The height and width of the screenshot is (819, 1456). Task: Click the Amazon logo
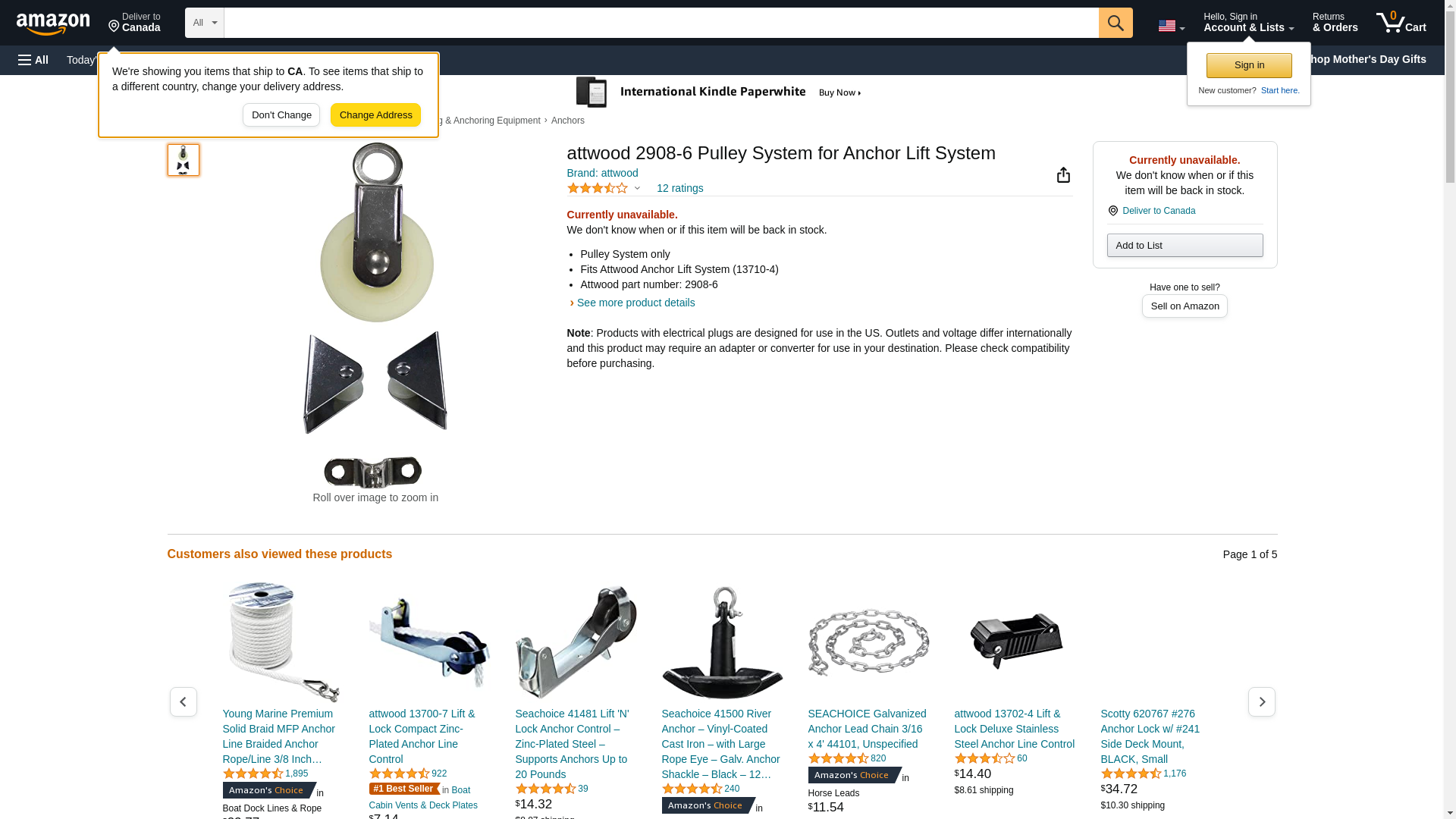53,24
